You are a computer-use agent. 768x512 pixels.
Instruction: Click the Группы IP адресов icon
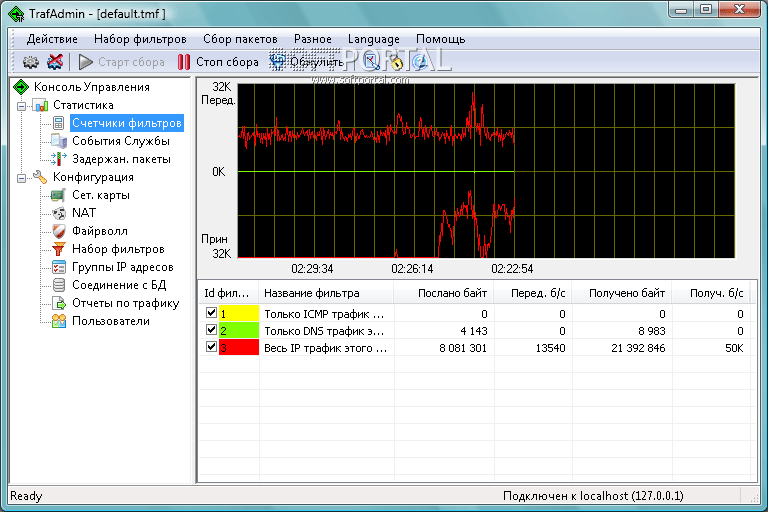pos(59,268)
